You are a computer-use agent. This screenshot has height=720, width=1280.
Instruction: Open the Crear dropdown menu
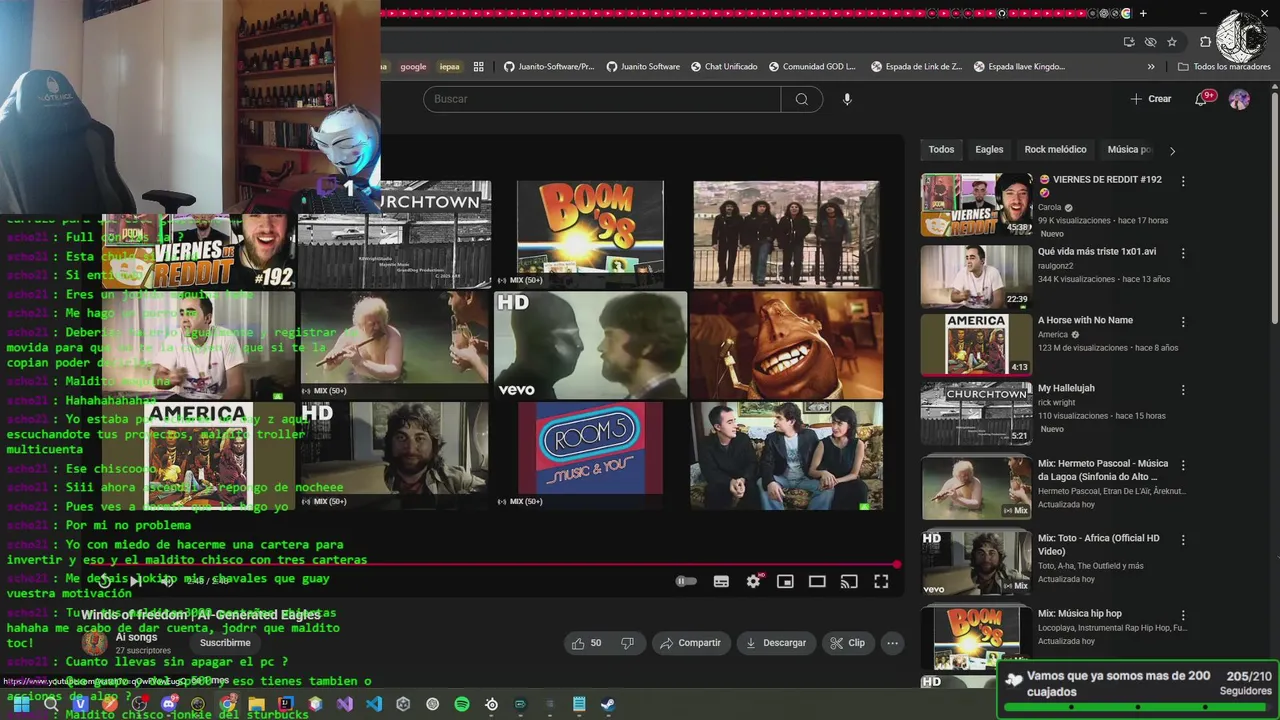(1151, 99)
